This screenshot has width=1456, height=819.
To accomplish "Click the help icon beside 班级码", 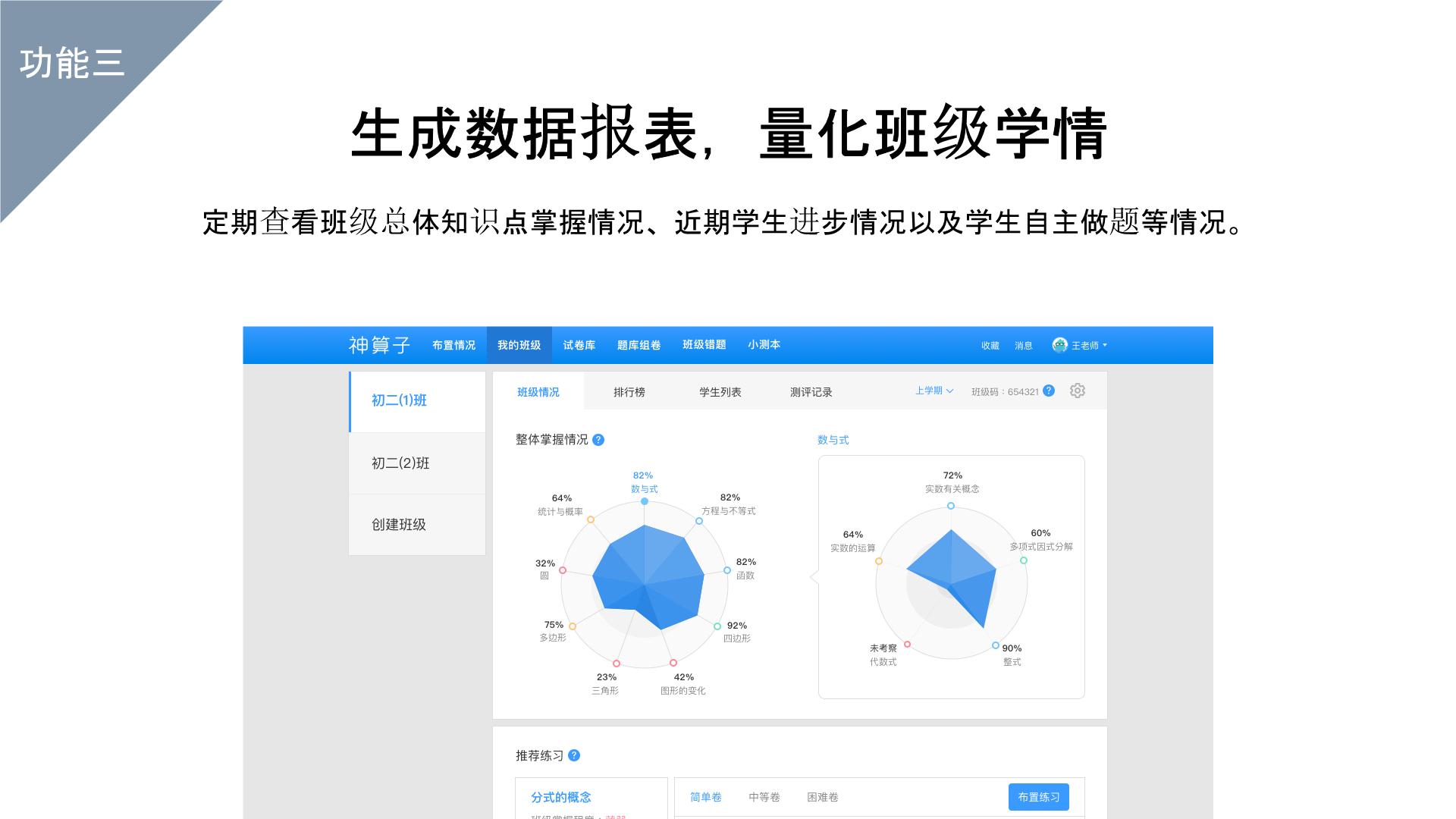I will 1049,391.
